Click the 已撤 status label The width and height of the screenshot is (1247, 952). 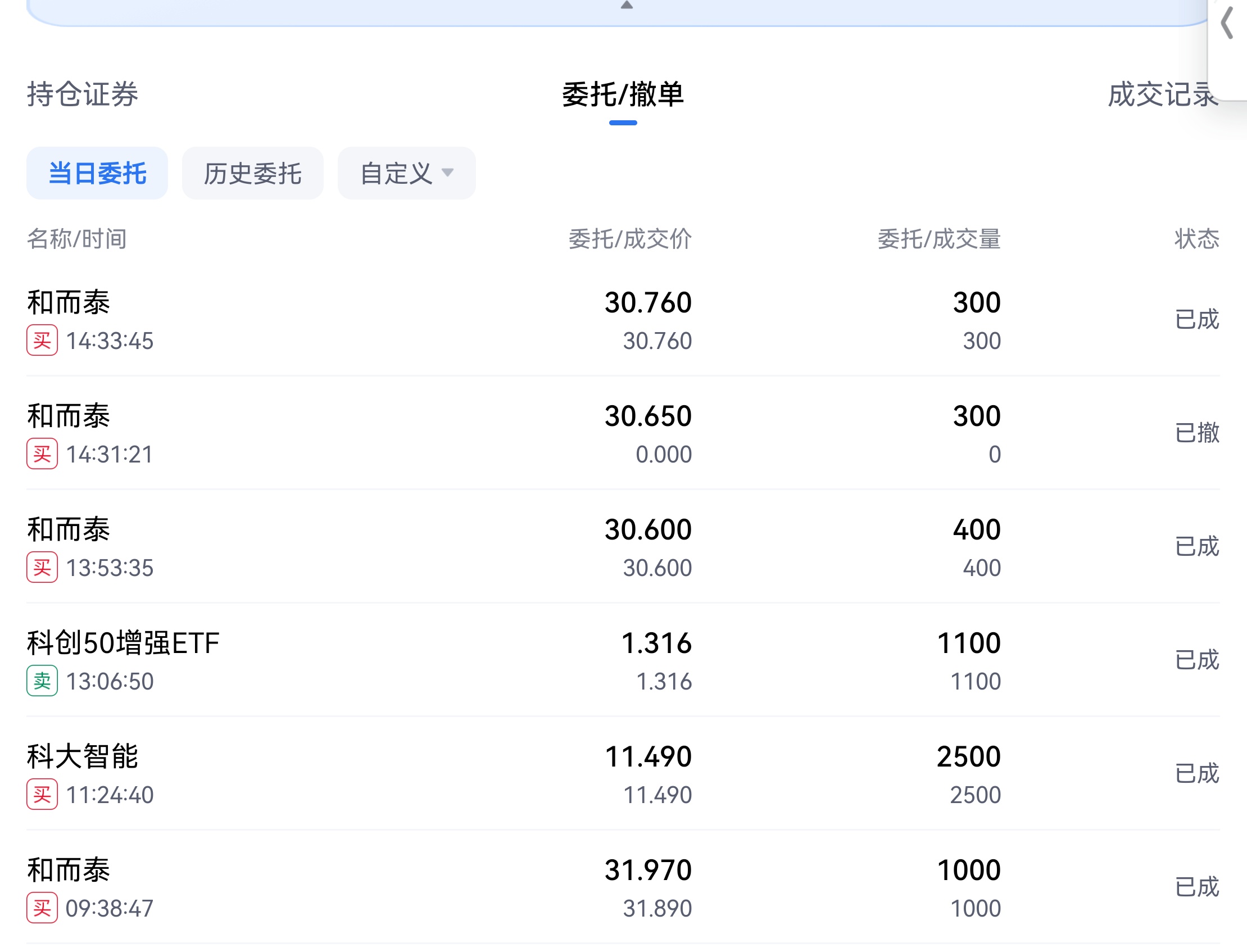[1196, 433]
